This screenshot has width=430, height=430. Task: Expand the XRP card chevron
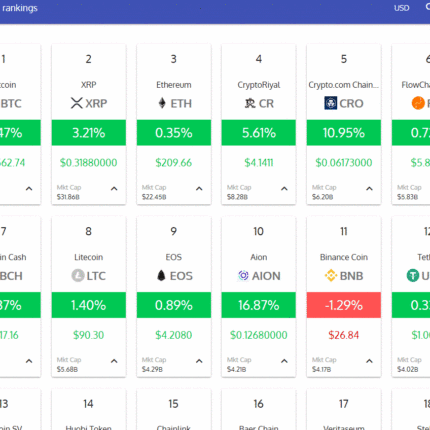[x=114, y=189]
